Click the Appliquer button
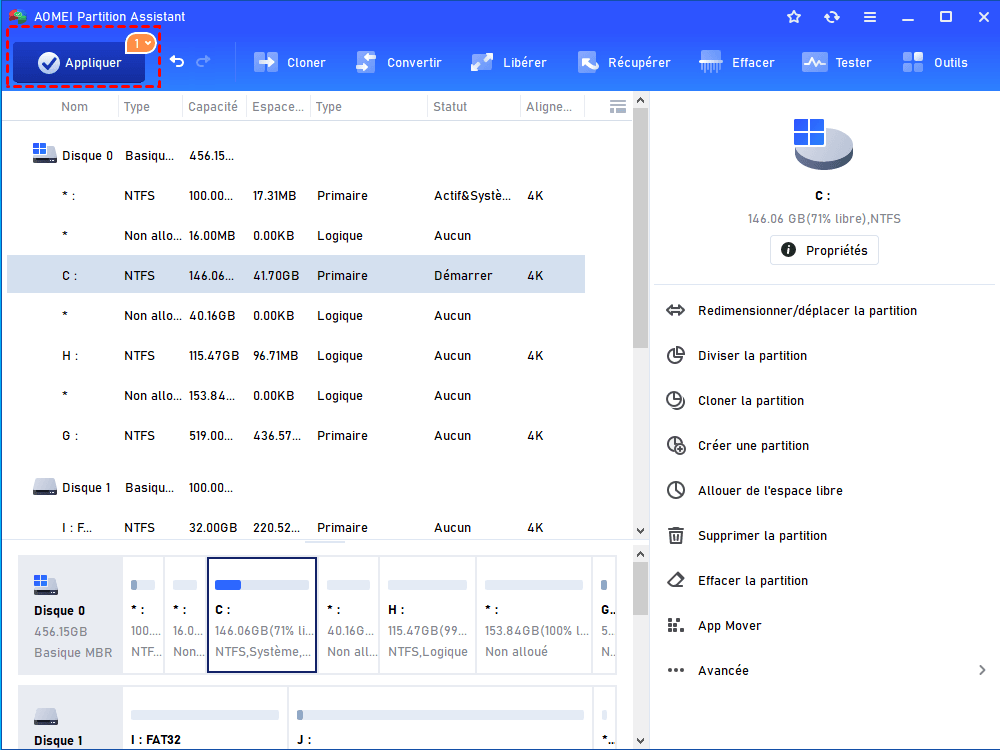1000x750 pixels. pyautogui.click(x=79, y=62)
